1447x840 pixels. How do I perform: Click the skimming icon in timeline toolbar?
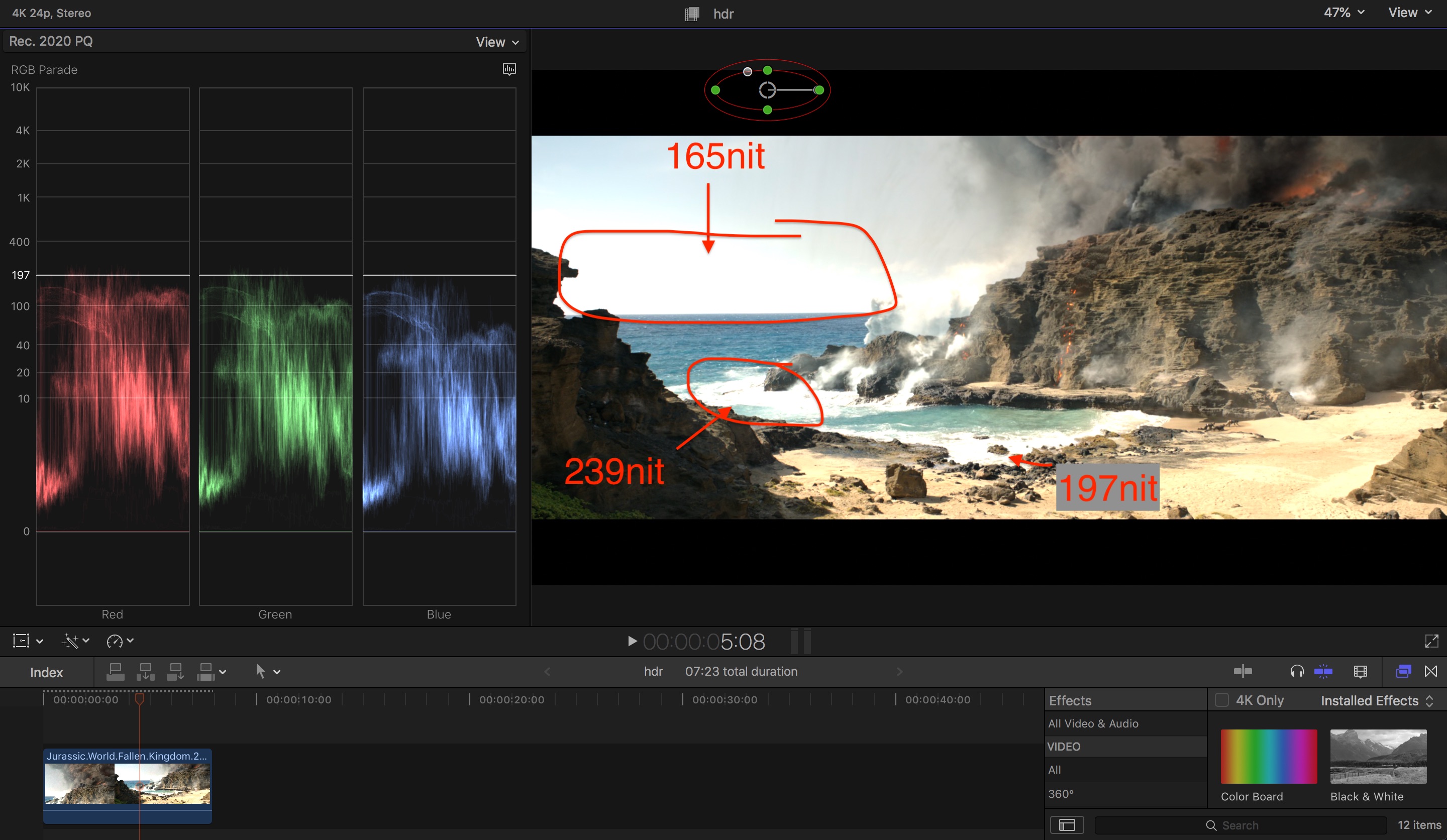1243,671
